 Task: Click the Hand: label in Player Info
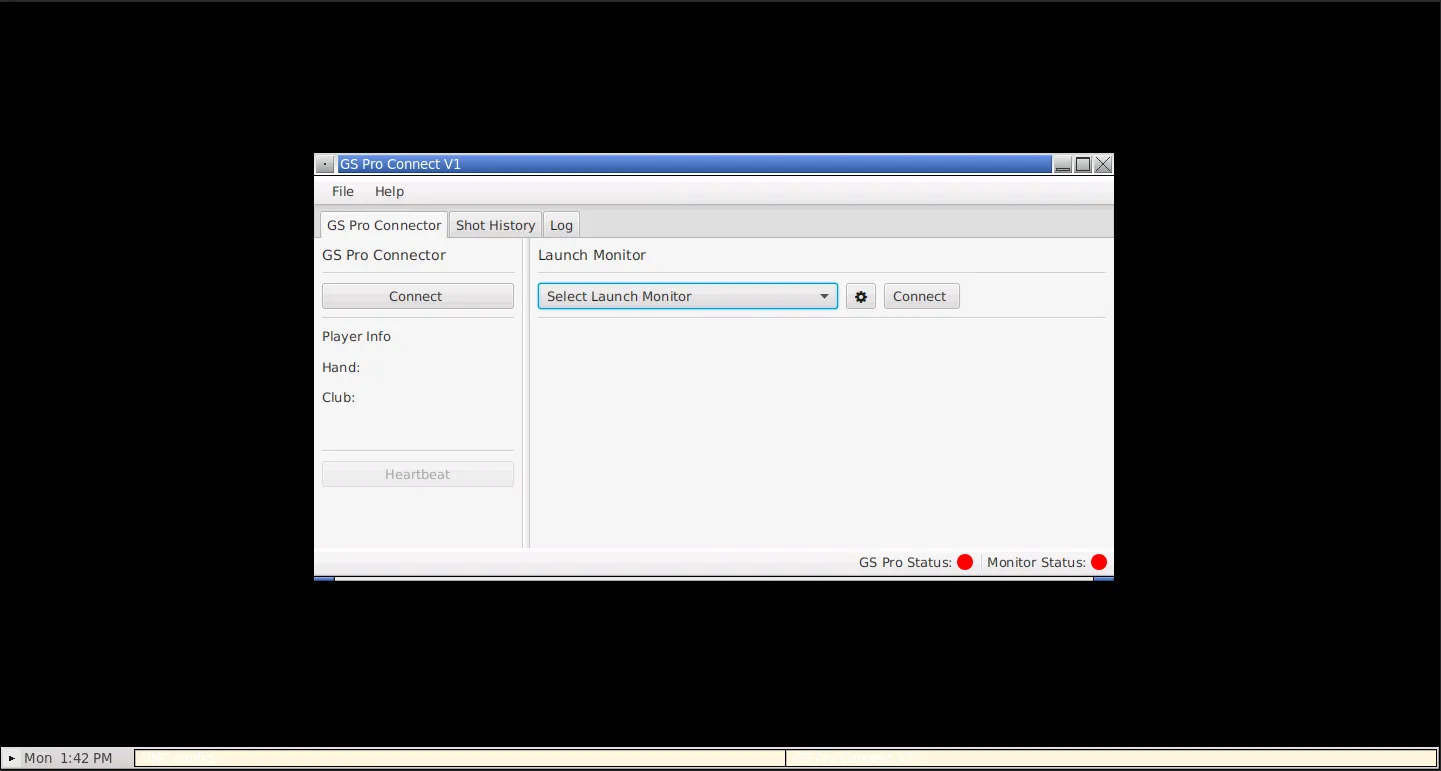coord(340,367)
